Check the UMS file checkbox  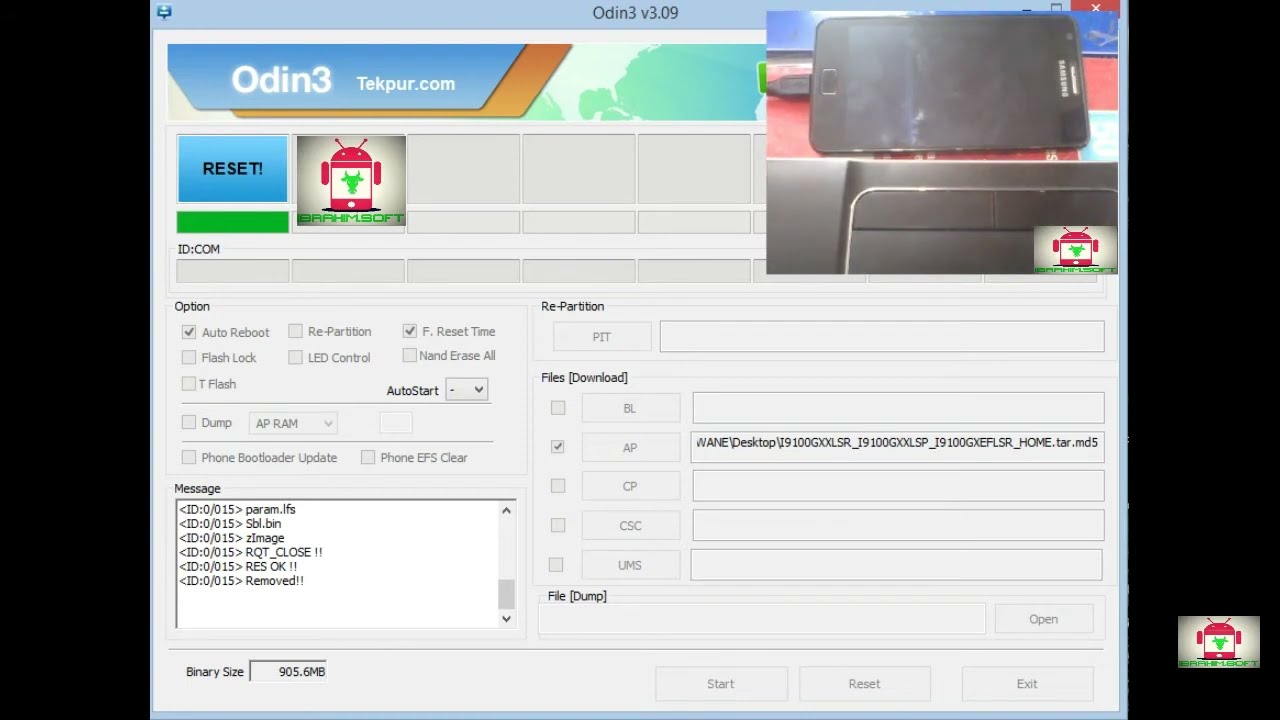(x=556, y=565)
